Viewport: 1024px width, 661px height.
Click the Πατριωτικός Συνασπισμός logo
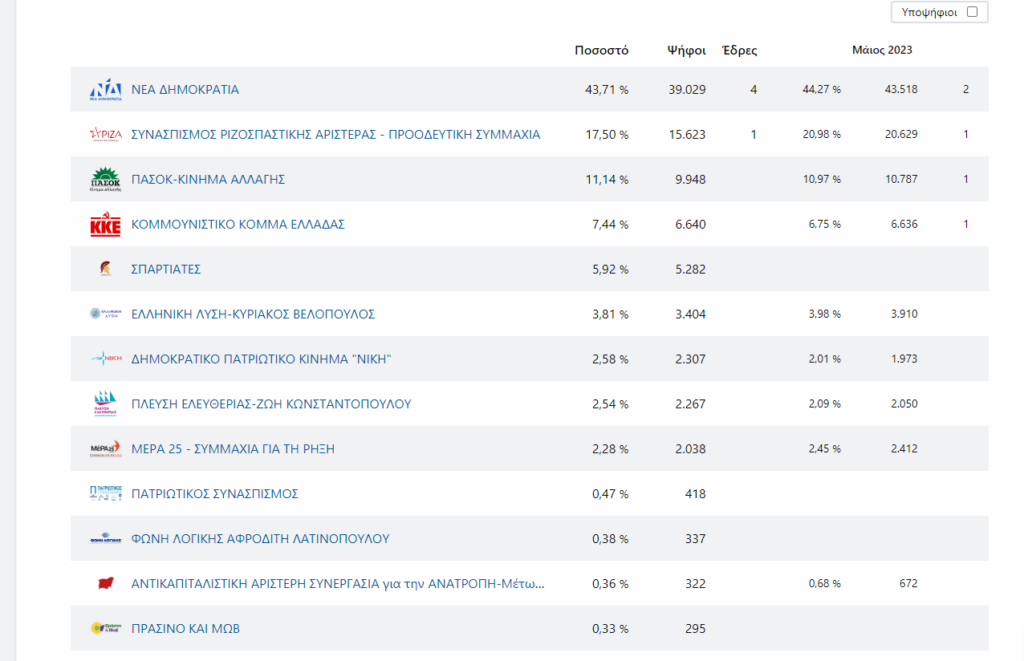pyautogui.click(x=105, y=493)
